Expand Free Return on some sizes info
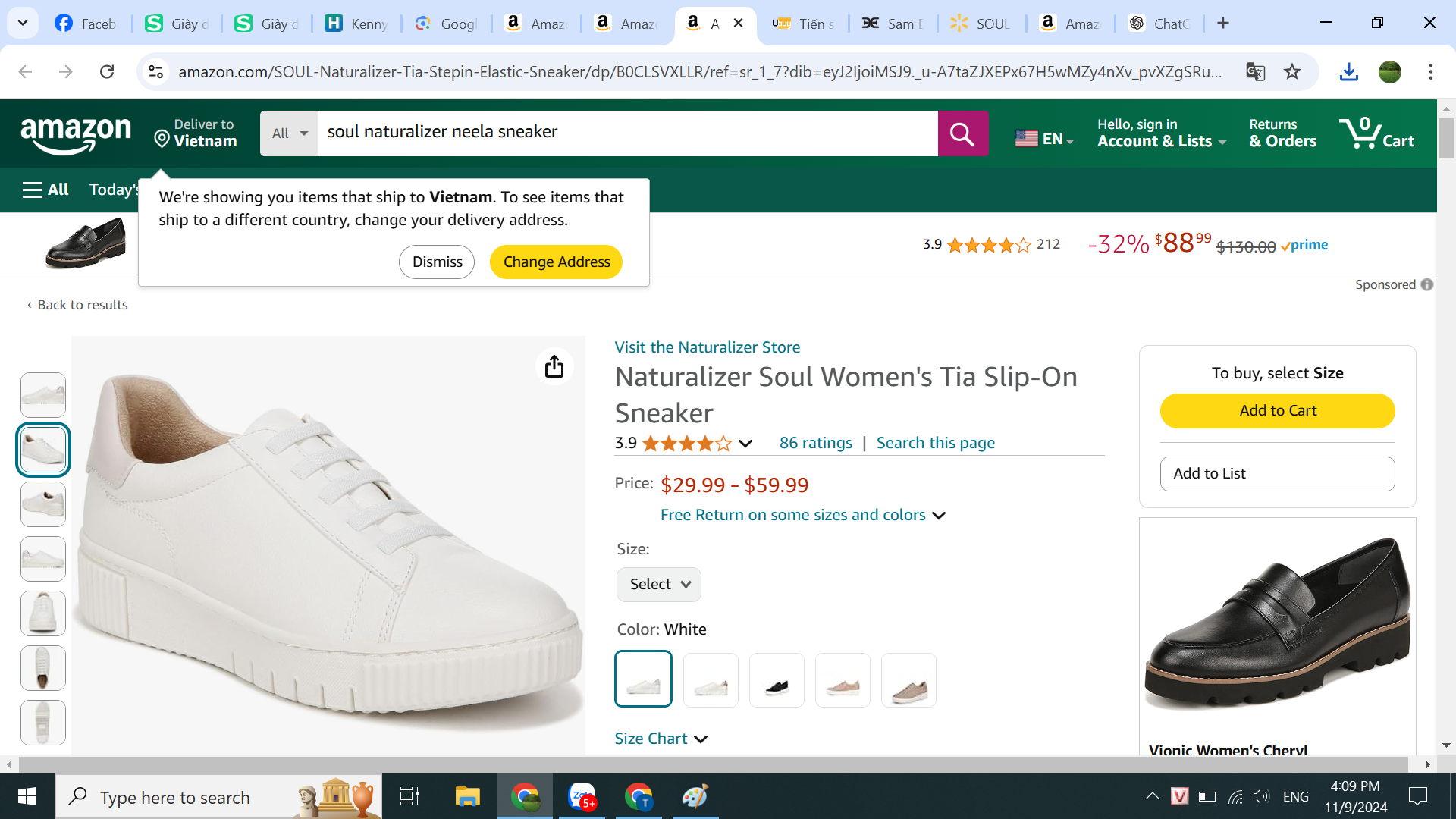Screen dimensions: 1456x819 (x=802, y=515)
